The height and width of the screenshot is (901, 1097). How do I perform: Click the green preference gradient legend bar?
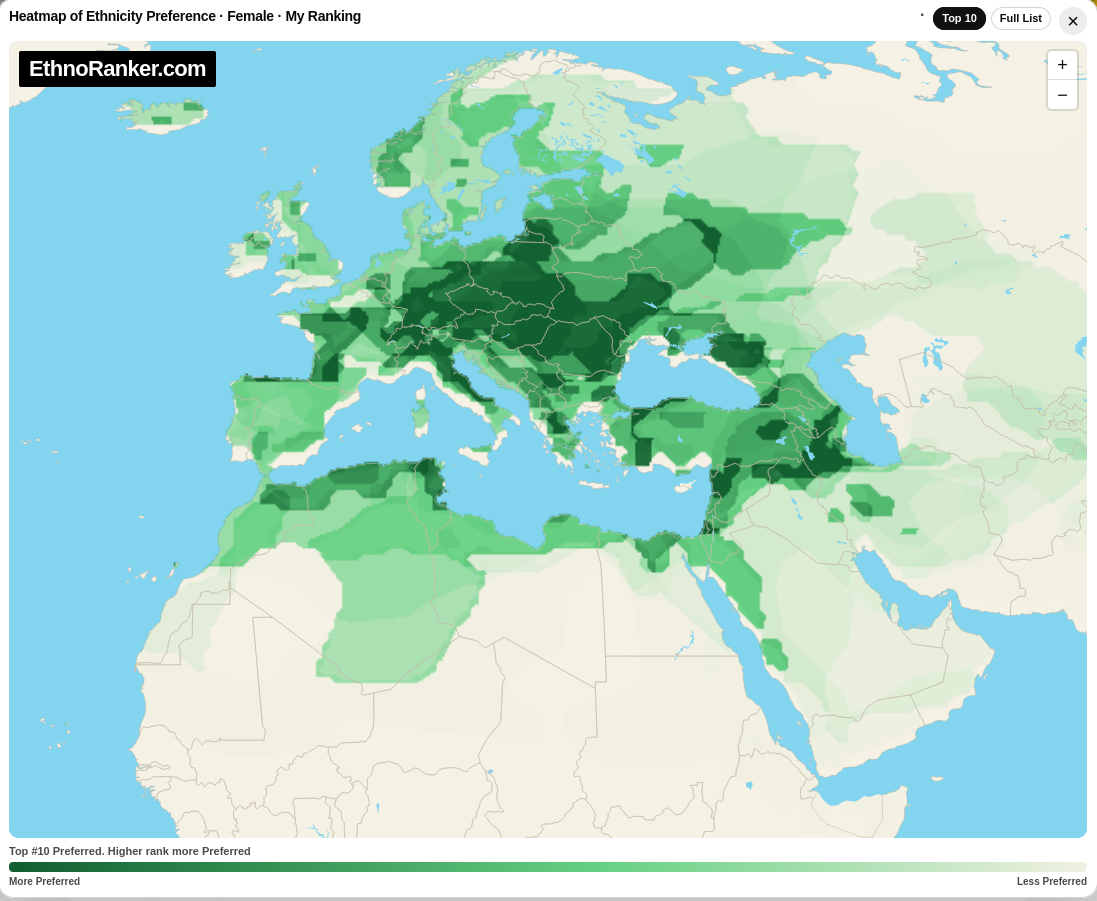click(x=548, y=867)
